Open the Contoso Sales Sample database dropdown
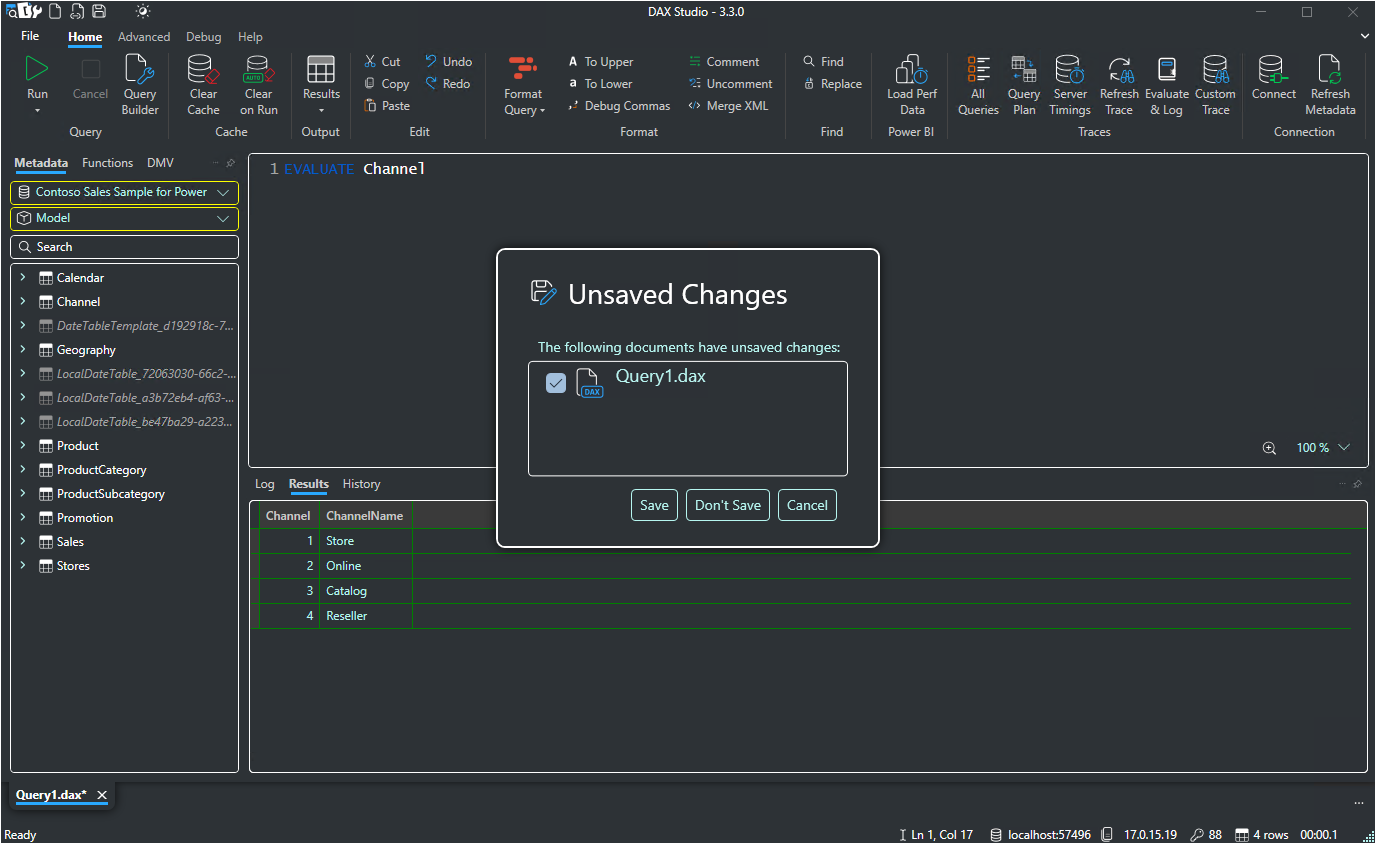 [x=125, y=192]
